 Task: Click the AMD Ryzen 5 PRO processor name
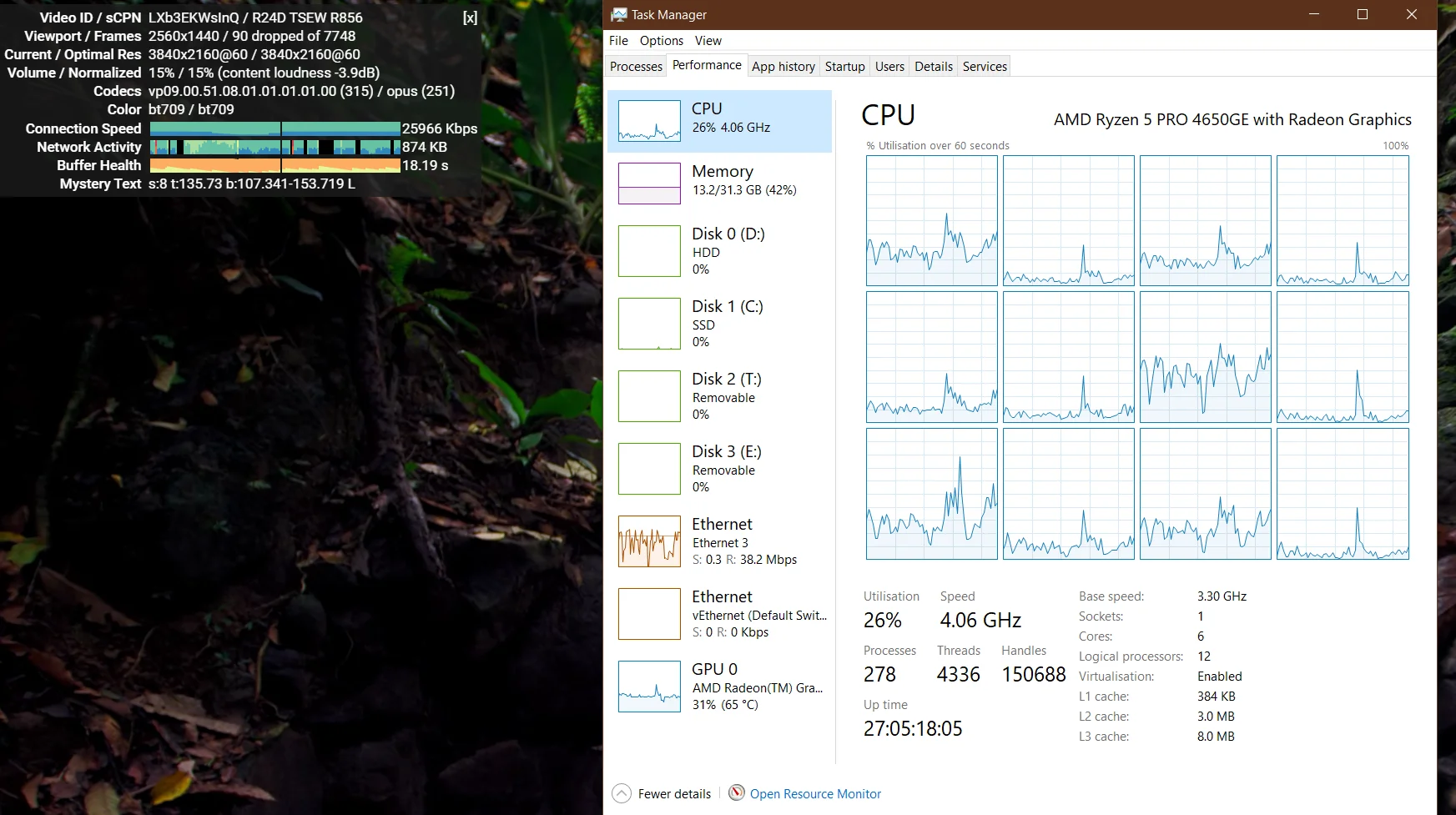click(x=1232, y=119)
